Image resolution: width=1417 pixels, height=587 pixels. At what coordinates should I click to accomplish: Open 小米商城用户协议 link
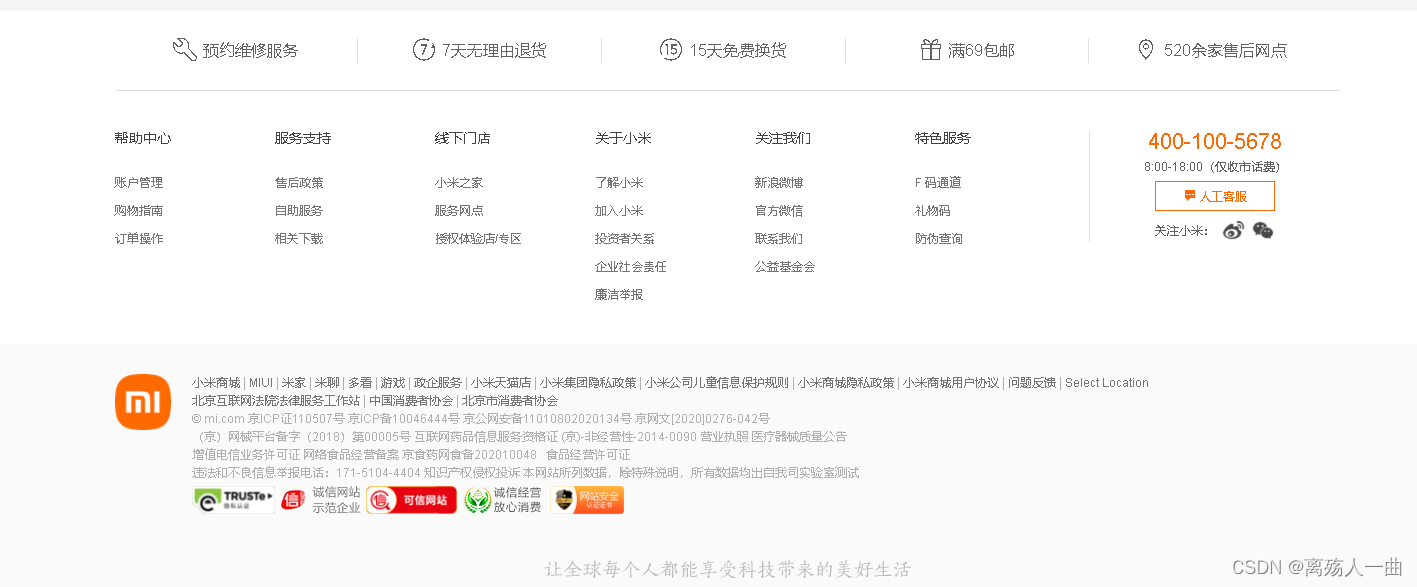point(951,383)
